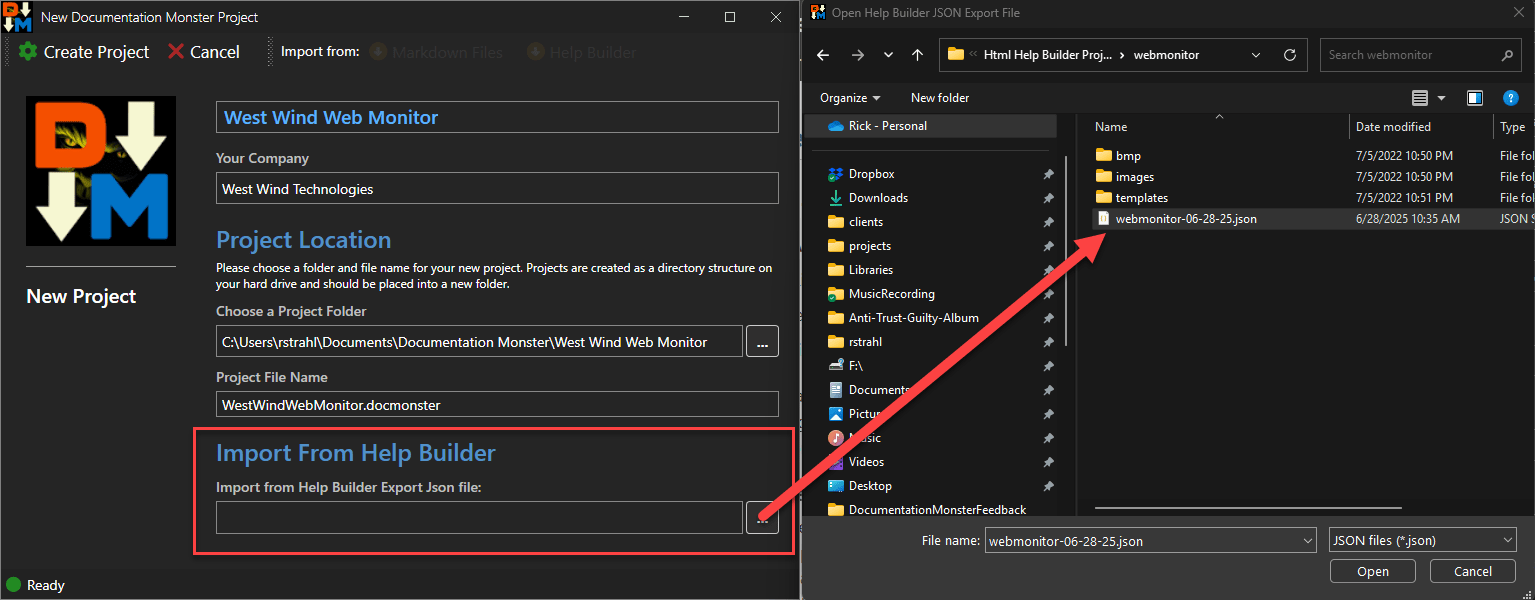Browse for project folder with ellipsis button

(762, 341)
